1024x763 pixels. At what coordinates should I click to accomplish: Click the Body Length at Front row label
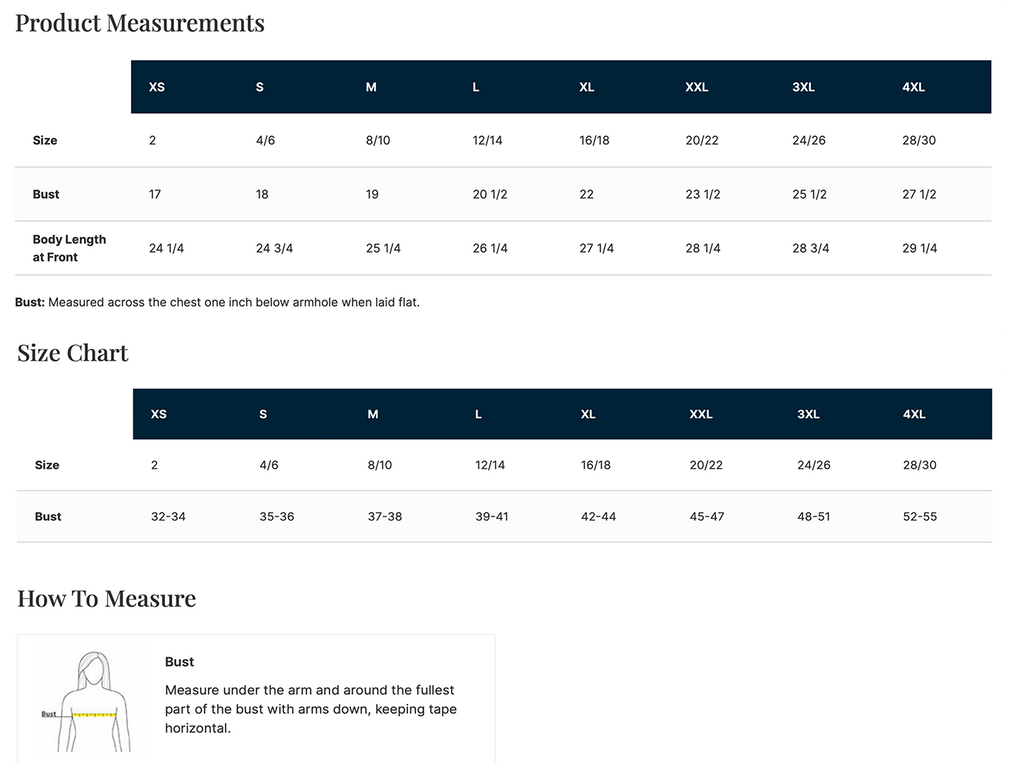[x=69, y=248]
